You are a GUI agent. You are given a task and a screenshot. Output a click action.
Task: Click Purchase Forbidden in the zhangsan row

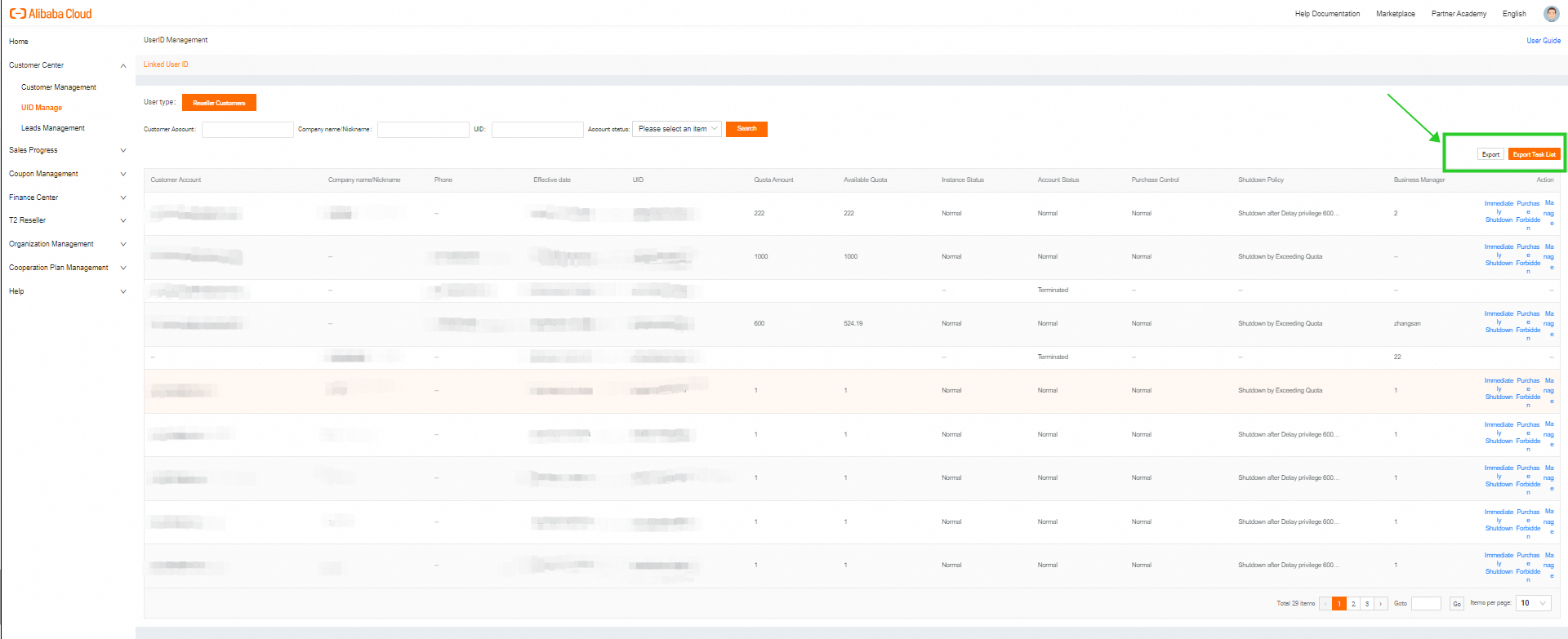1528,326
